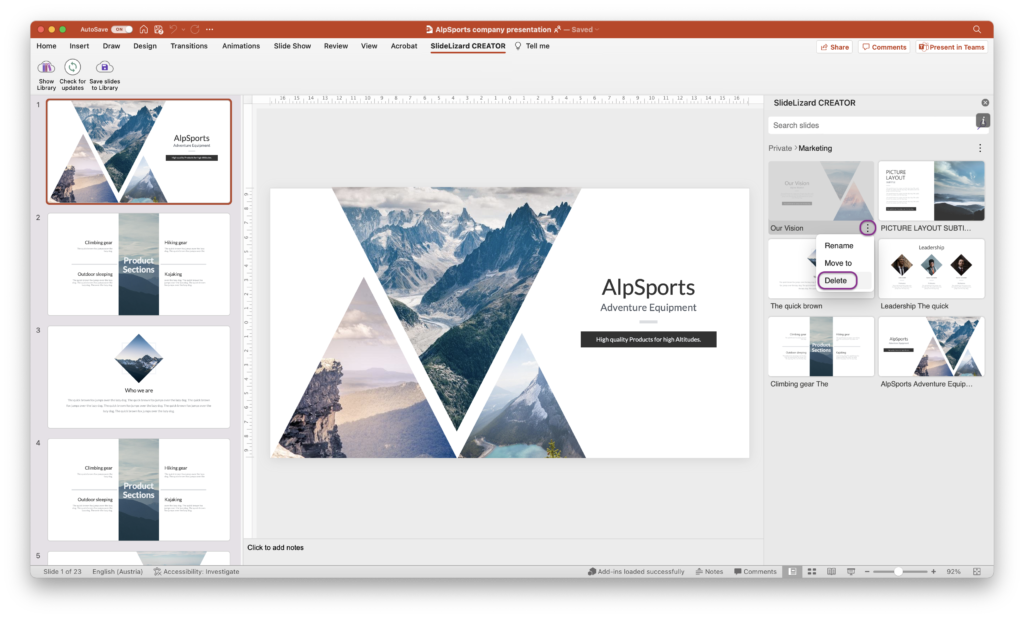This screenshot has height=618, width=1024.
Task: Choose Rename from context menu
Action: [x=839, y=246]
